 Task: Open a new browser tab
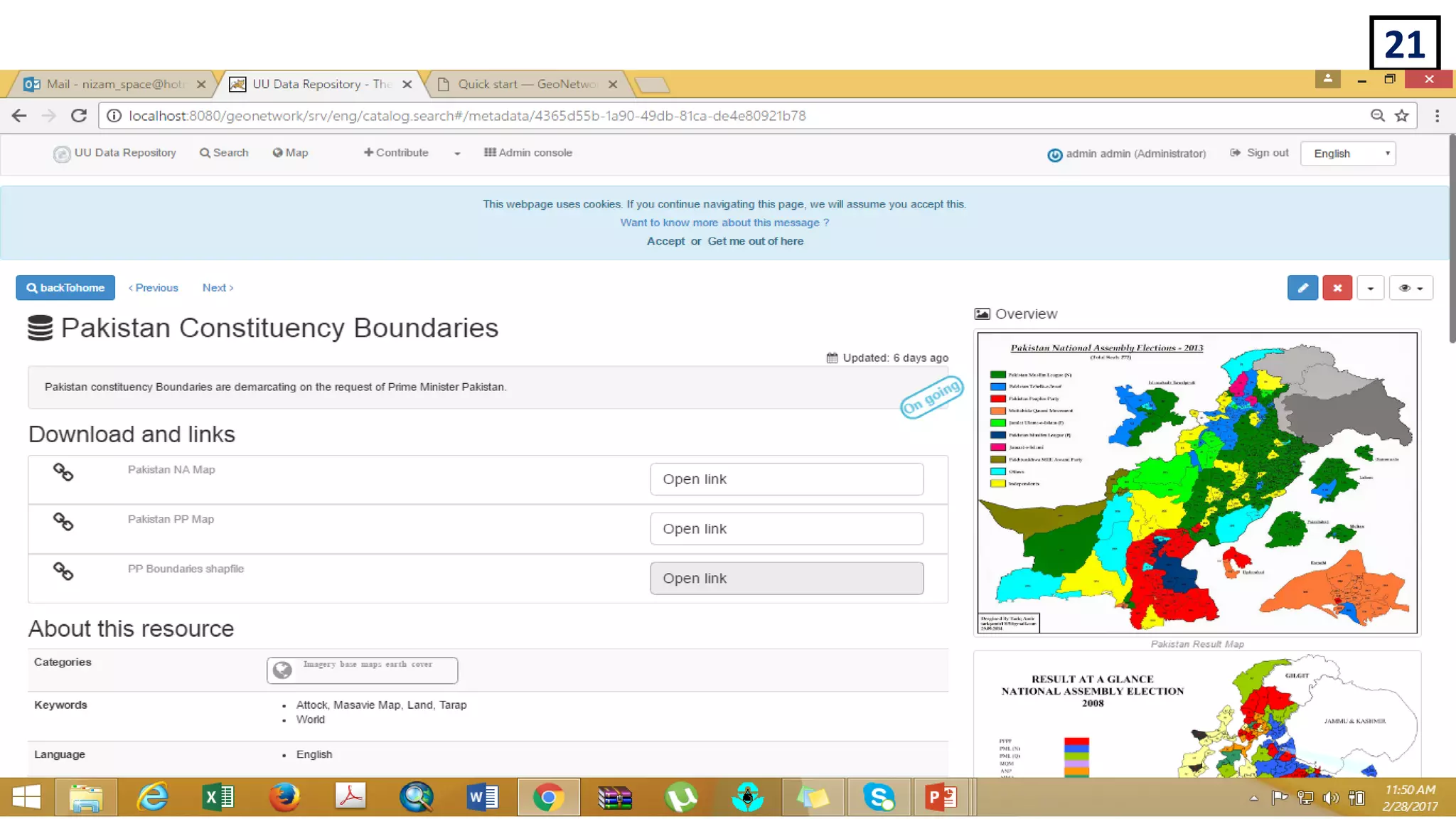[x=651, y=85]
